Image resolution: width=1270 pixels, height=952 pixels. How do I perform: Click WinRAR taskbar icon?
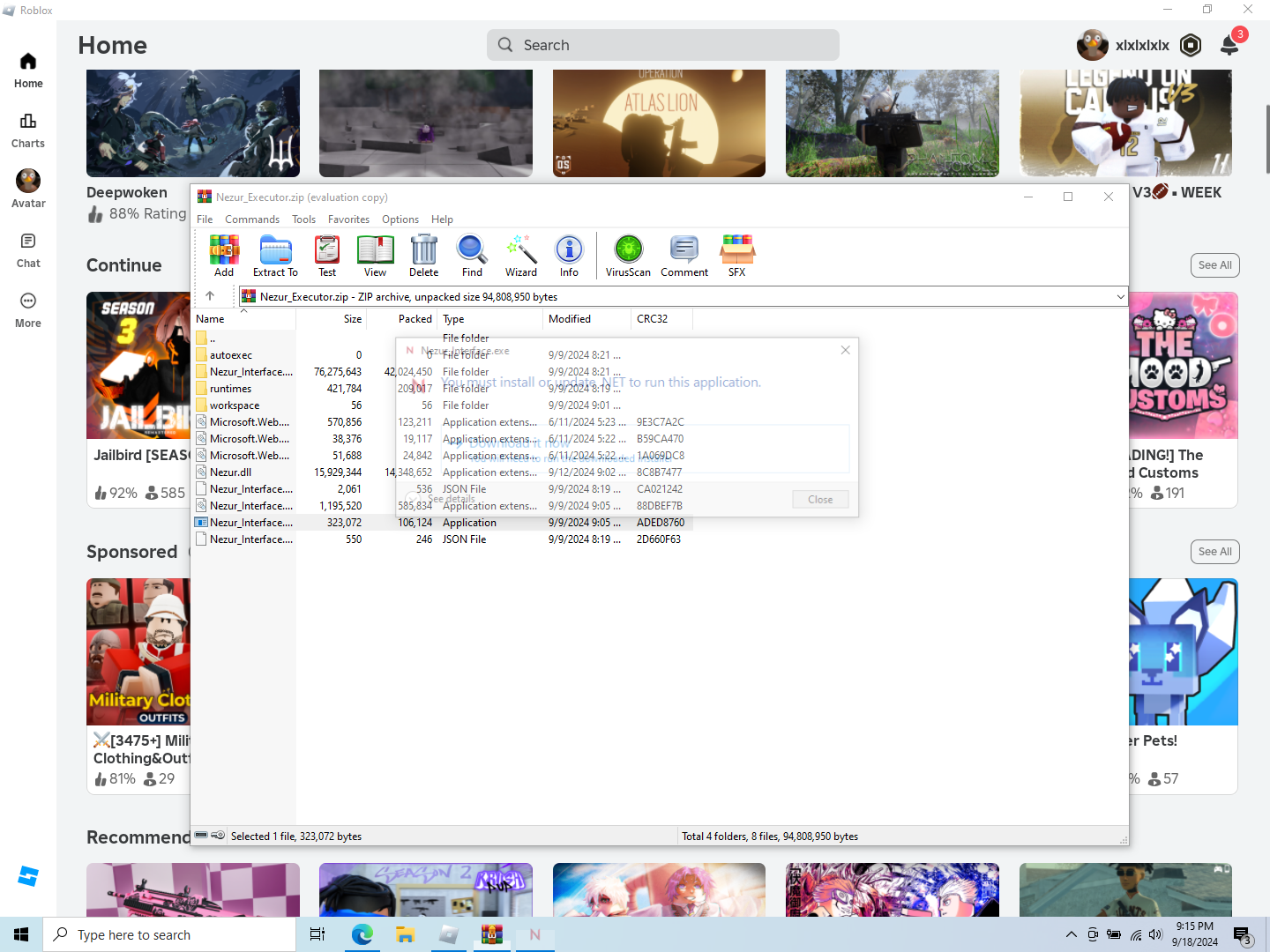pos(491,934)
